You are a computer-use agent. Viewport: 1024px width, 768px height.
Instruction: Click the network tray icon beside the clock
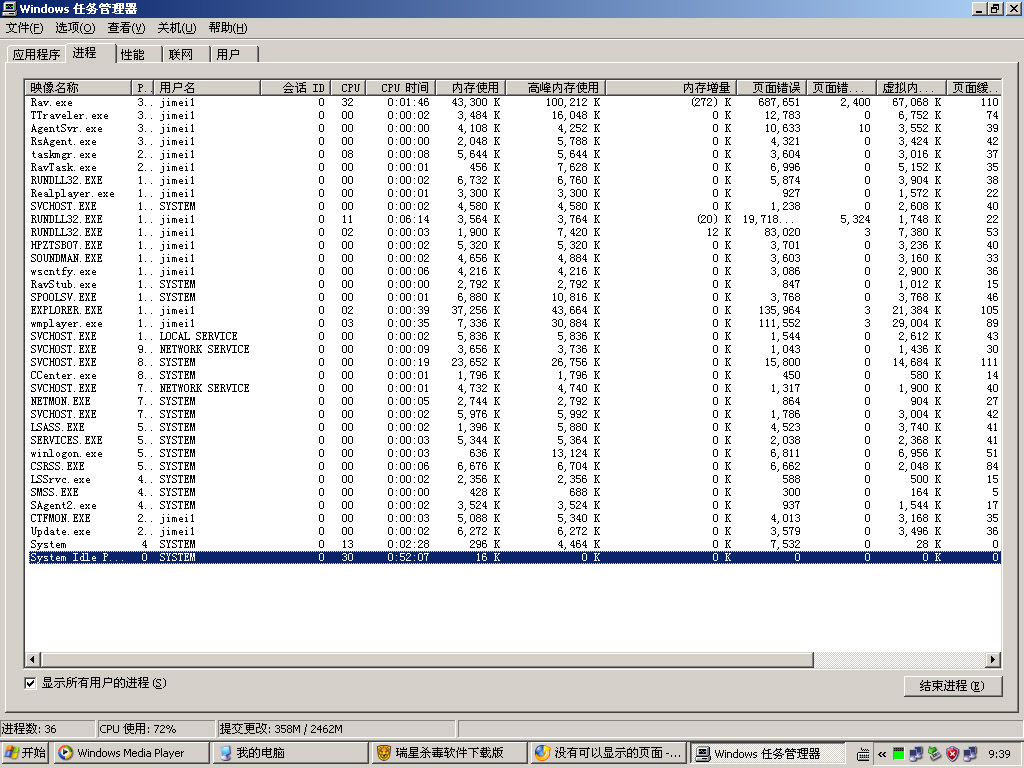[x=970, y=754]
